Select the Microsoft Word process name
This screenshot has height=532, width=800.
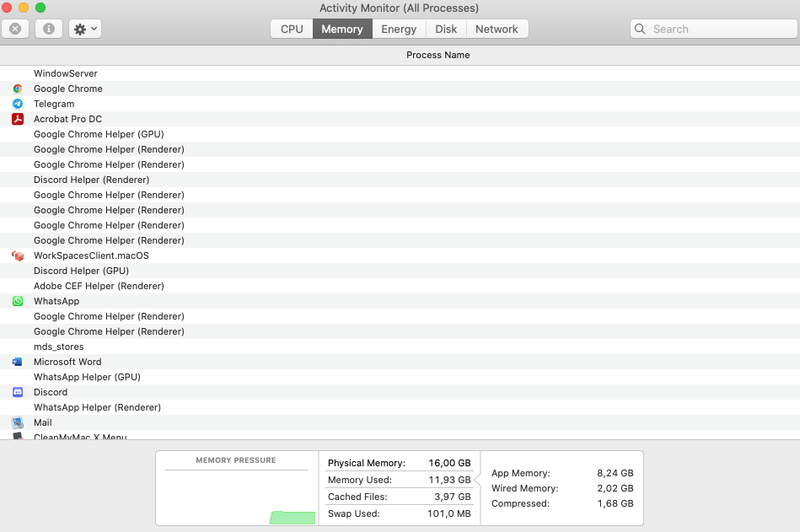pos(67,362)
